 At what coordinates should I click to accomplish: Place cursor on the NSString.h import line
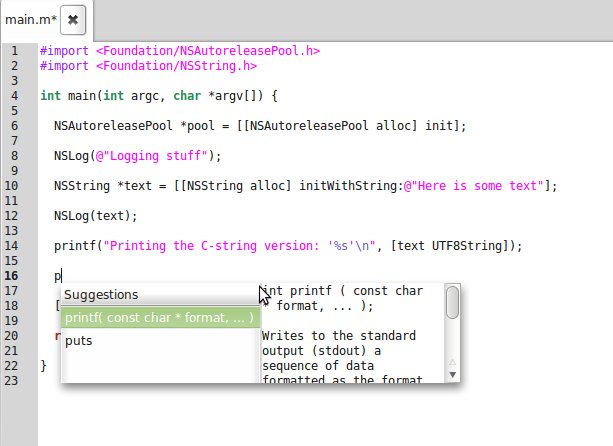pyautogui.click(x=148, y=66)
